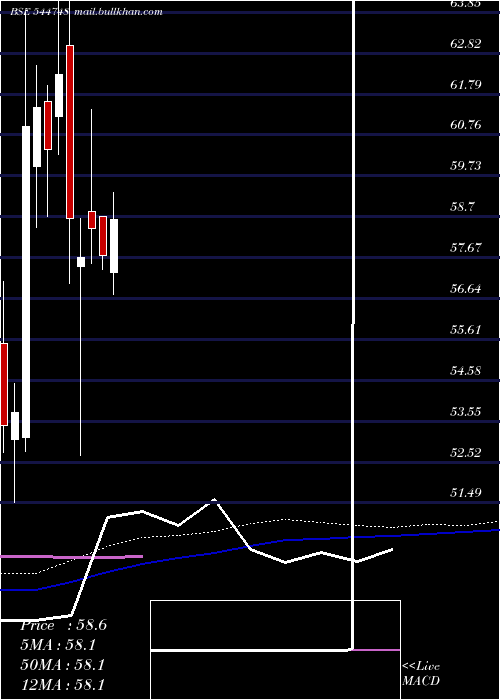Click the 62.82 price axis label
The image size is (500, 700).
coord(466,44)
